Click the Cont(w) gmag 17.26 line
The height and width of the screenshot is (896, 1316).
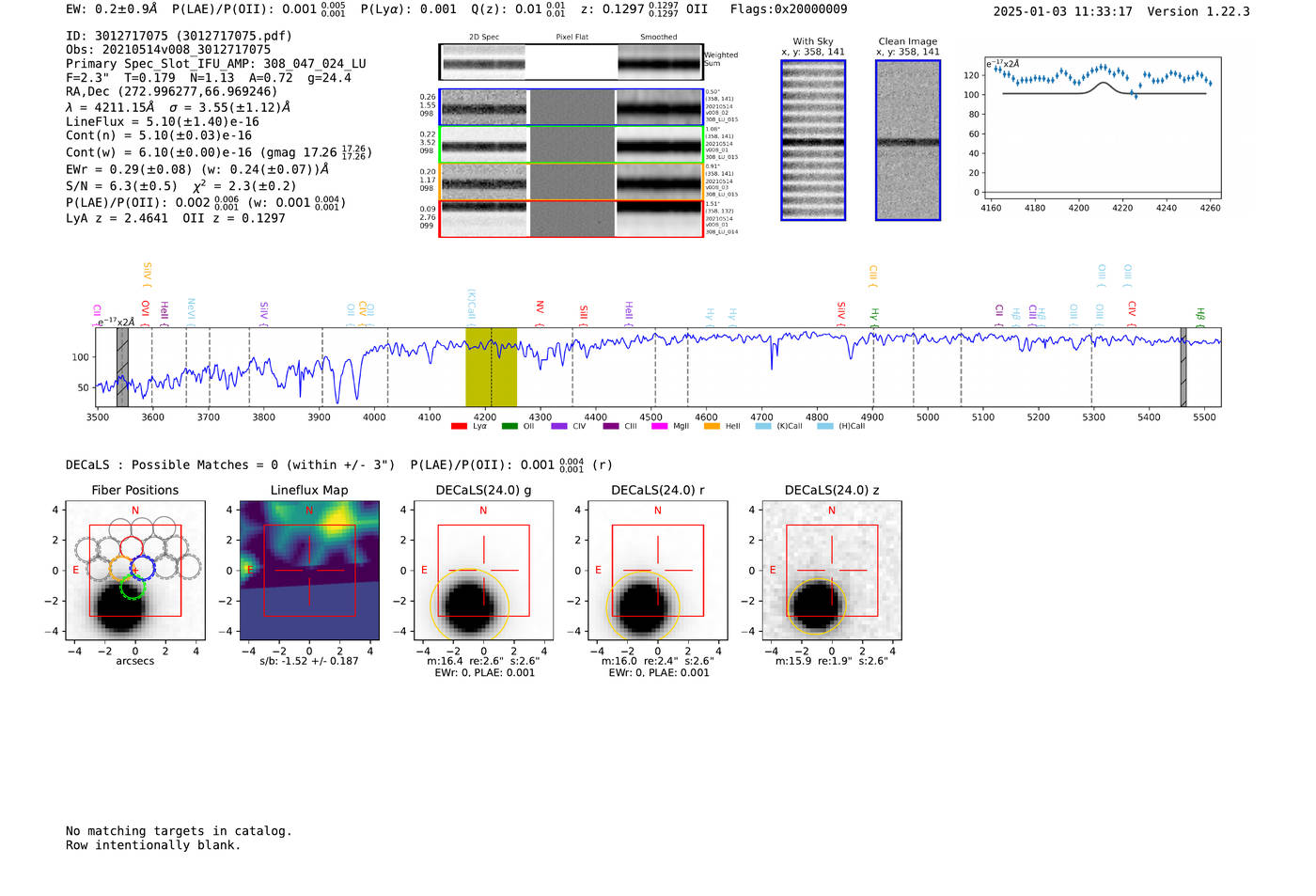point(219,152)
